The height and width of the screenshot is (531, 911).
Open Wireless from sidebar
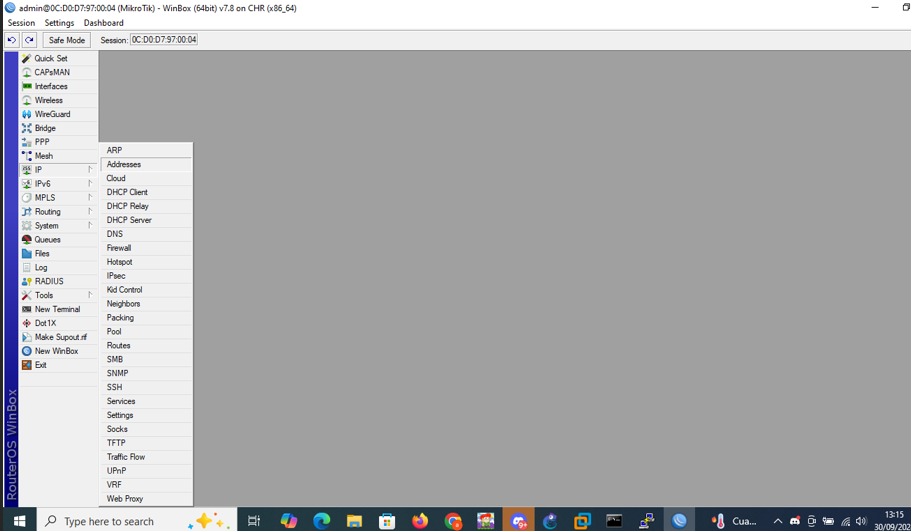pos(58,100)
